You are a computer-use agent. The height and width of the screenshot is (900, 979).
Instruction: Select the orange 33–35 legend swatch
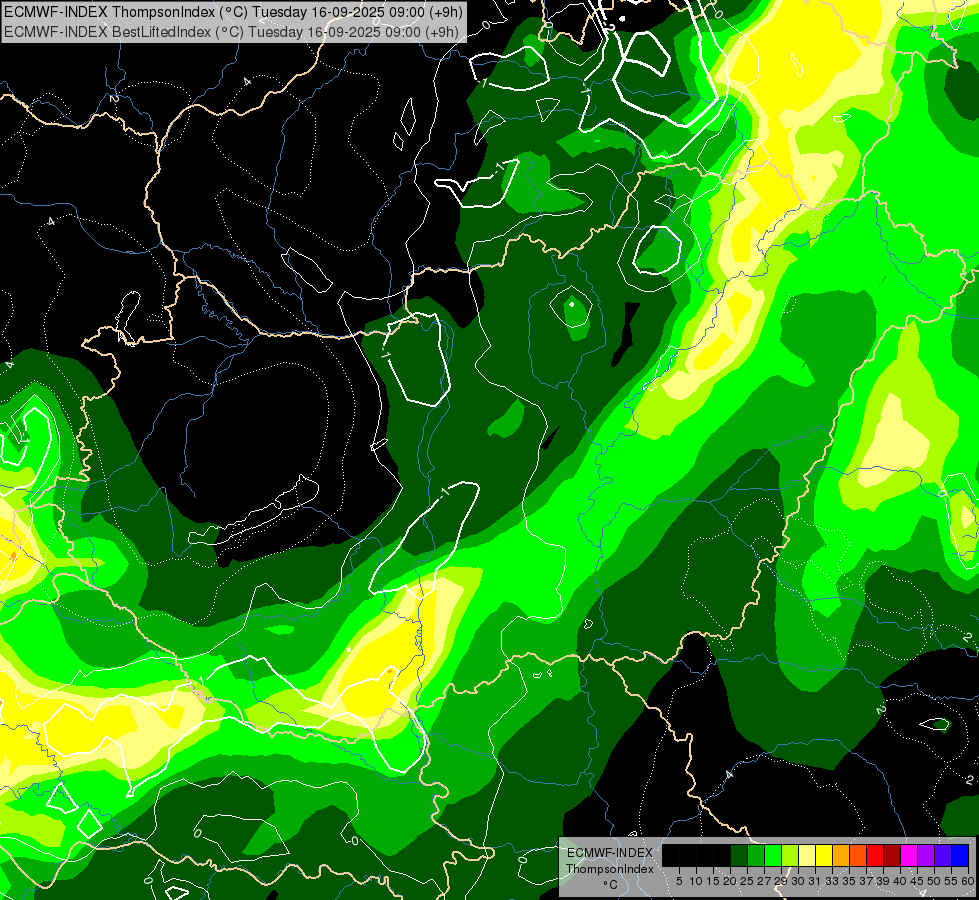tap(841, 856)
